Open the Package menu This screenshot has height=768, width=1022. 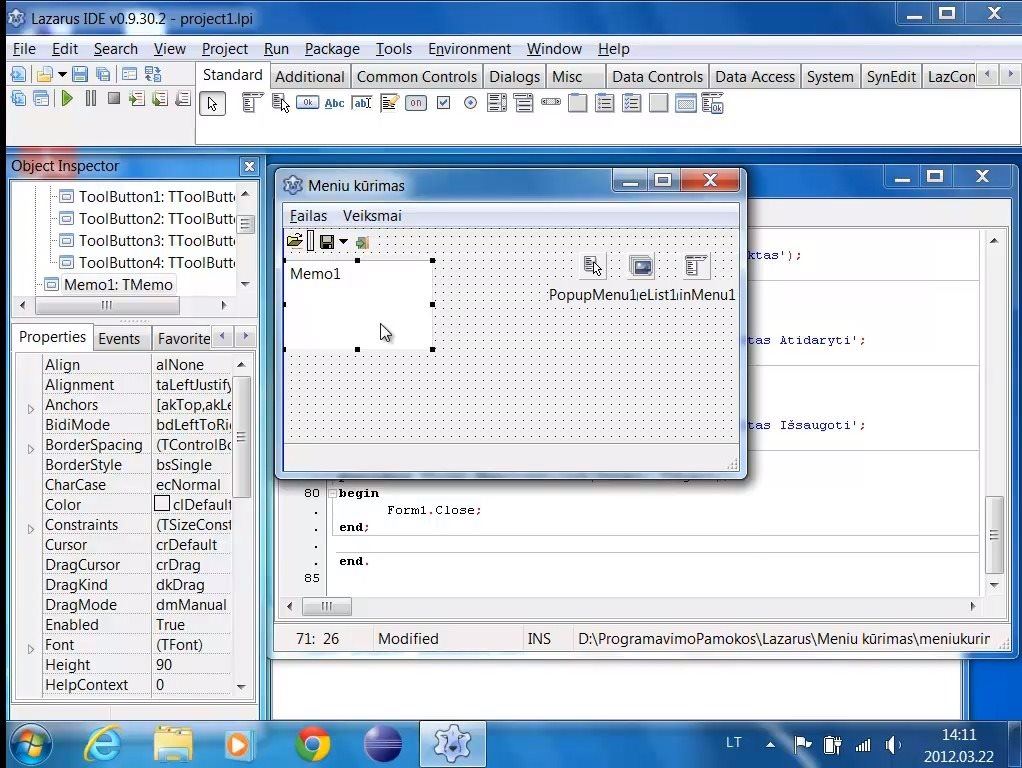tap(332, 49)
